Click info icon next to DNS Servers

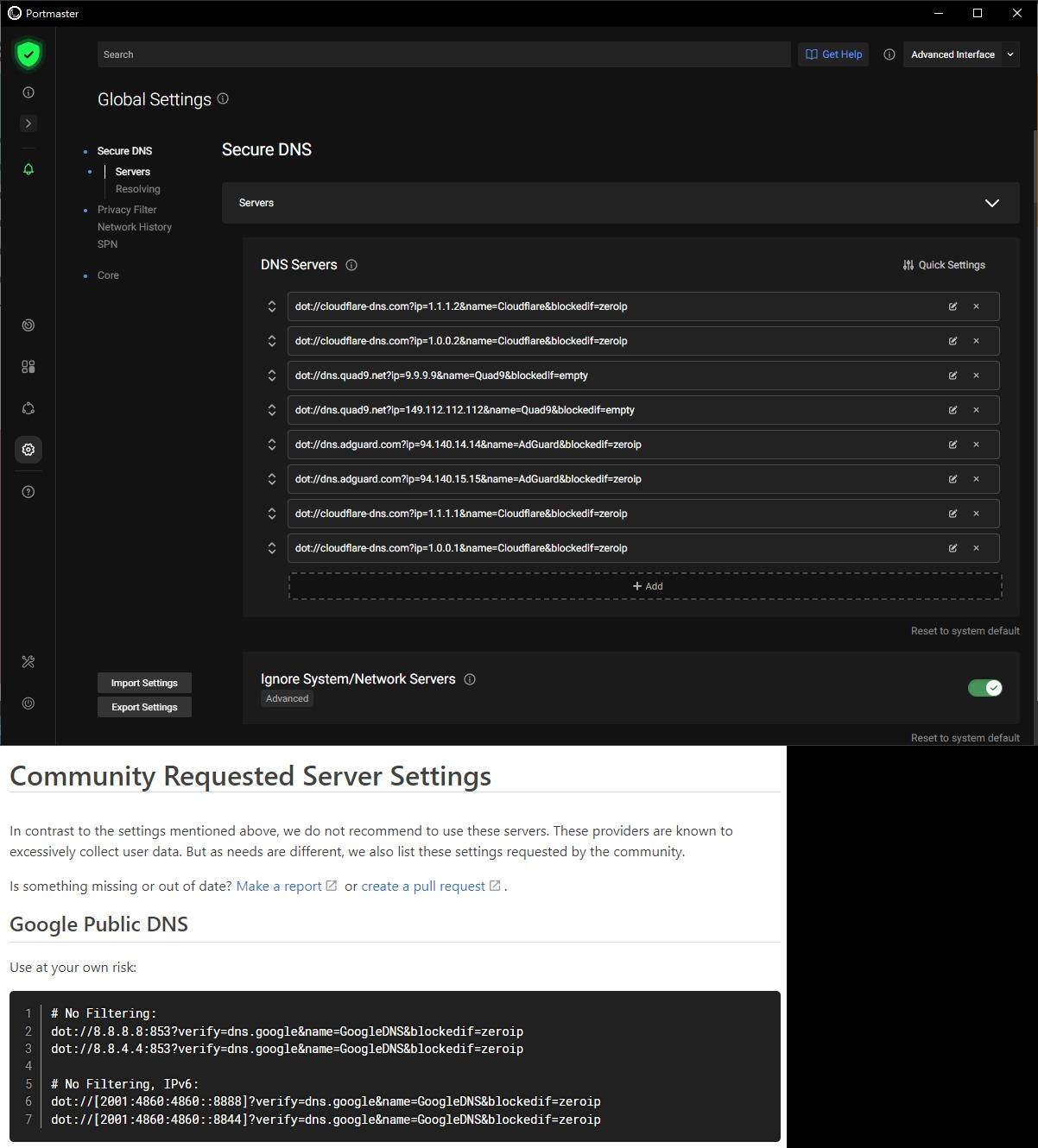[351, 265]
